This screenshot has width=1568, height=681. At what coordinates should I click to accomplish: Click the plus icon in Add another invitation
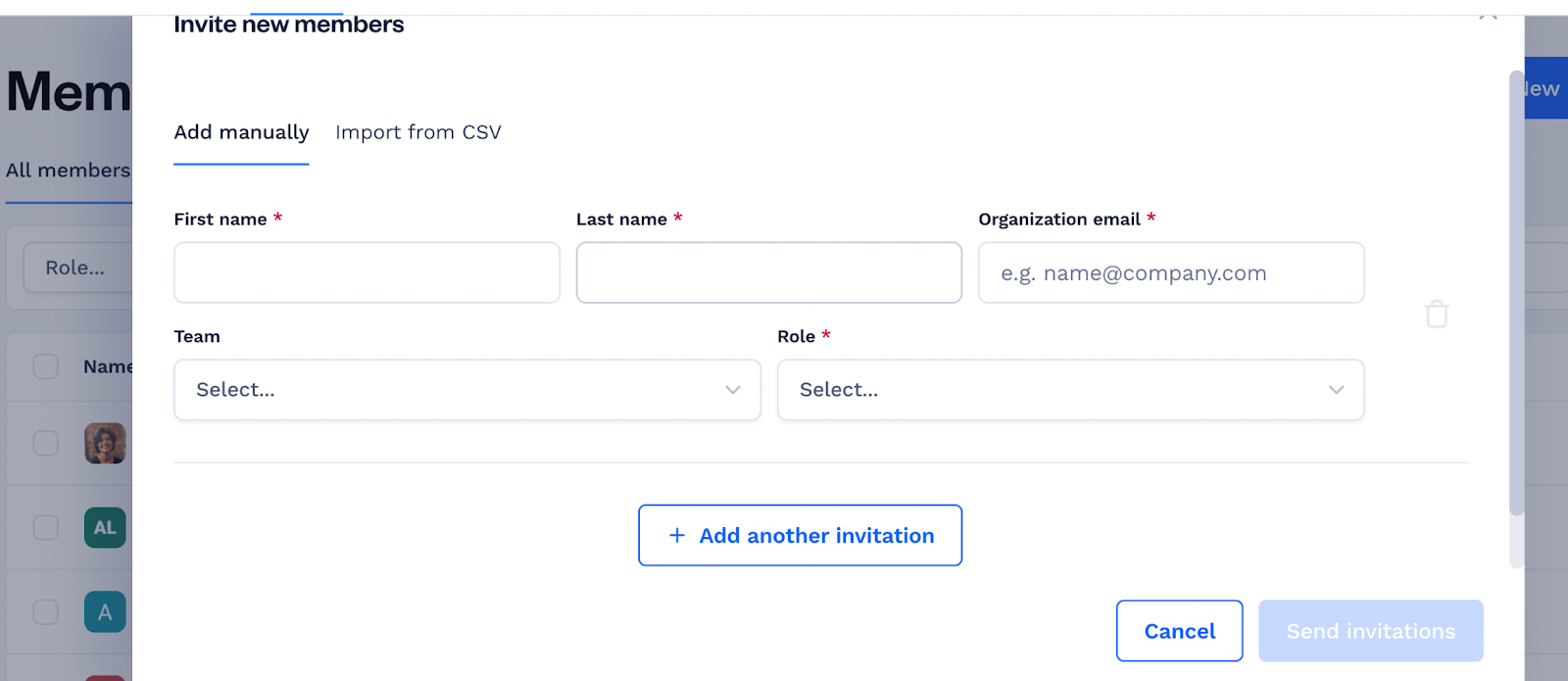pyautogui.click(x=676, y=535)
